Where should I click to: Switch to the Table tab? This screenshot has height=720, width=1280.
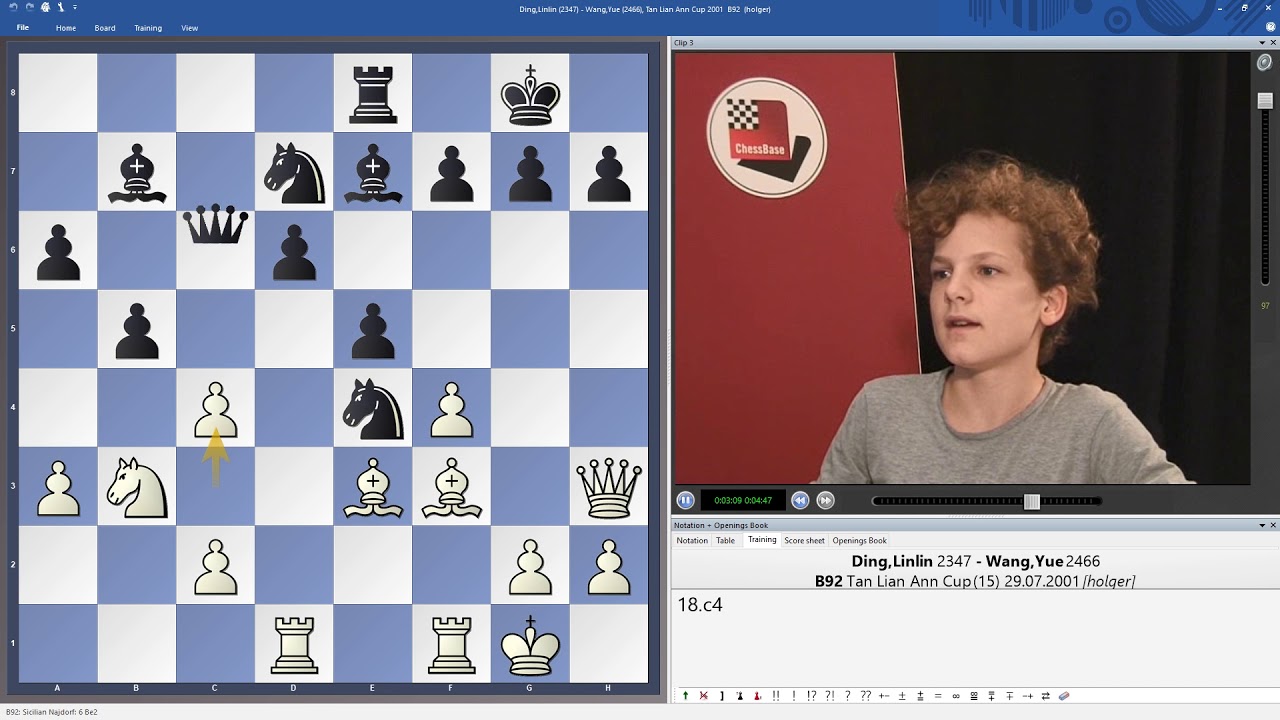[x=725, y=540]
